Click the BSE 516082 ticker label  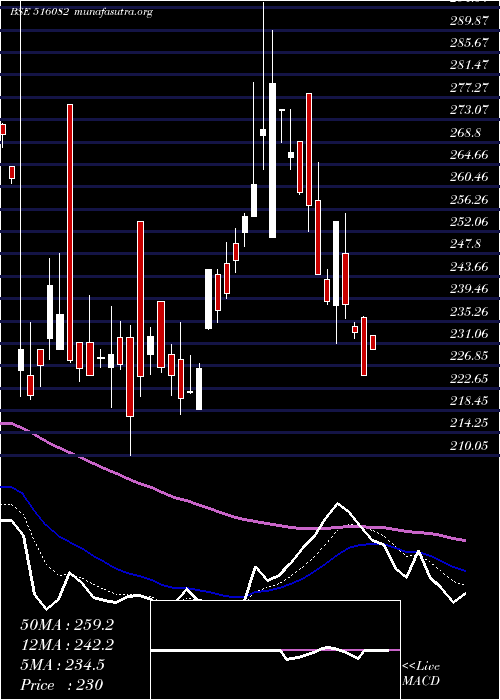pyautogui.click(x=39, y=12)
